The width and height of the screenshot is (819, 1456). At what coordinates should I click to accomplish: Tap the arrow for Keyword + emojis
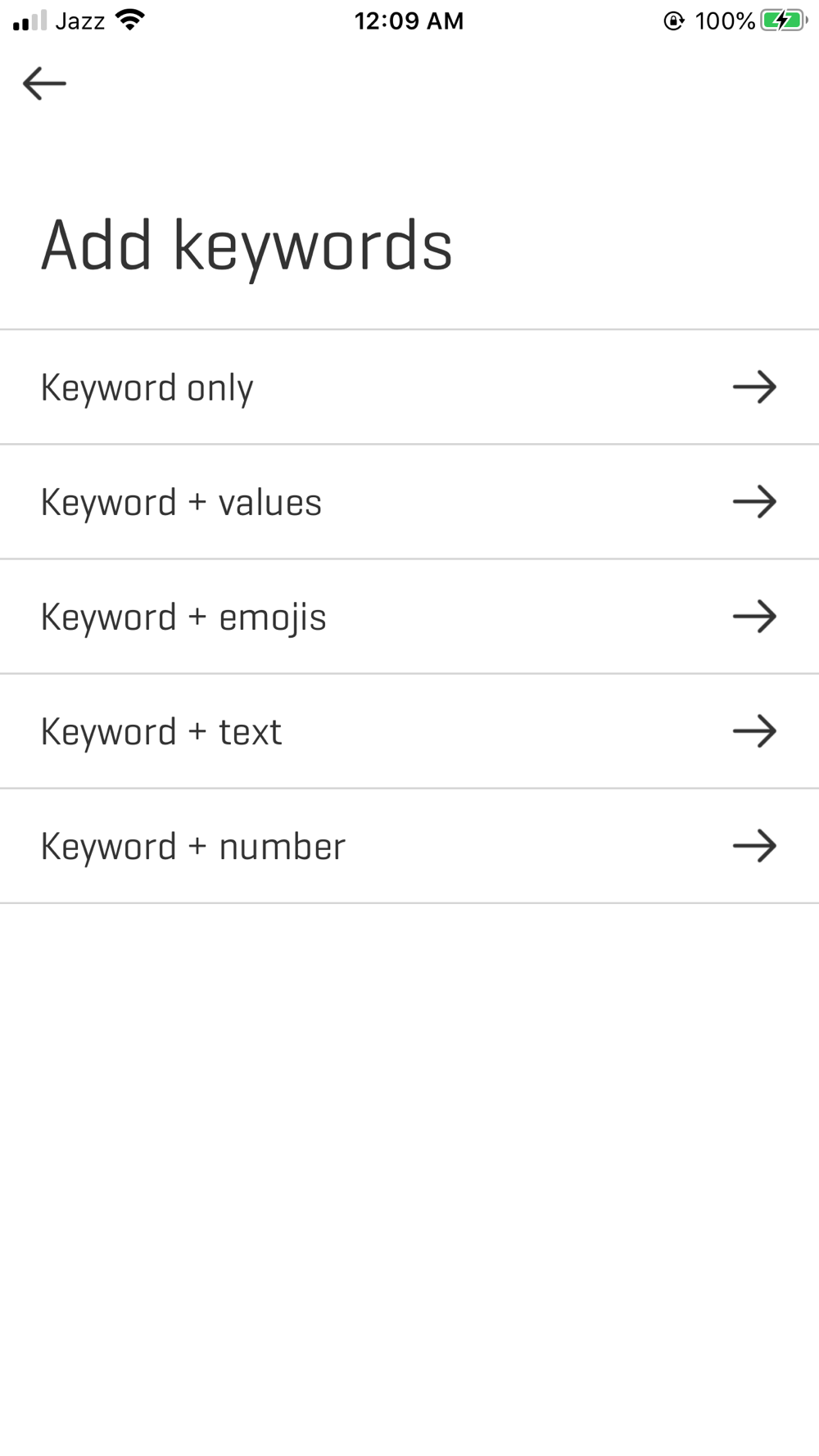(x=754, y=617)
